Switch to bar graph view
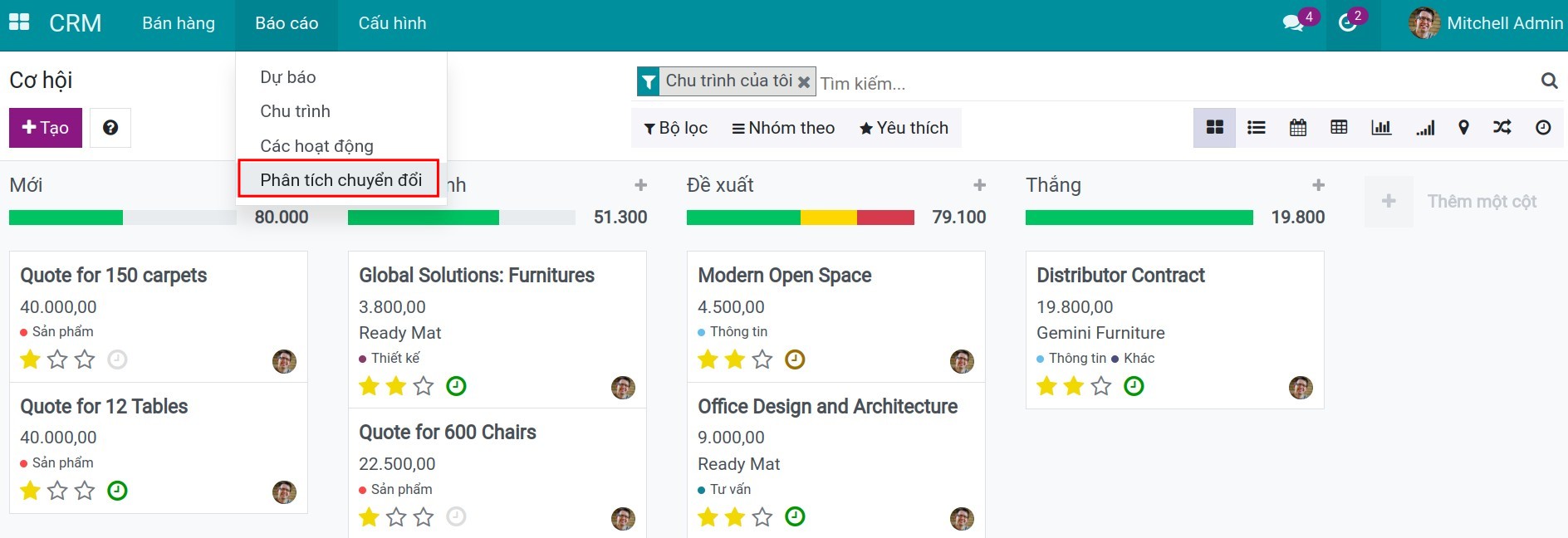 (x=1381, y=128)
